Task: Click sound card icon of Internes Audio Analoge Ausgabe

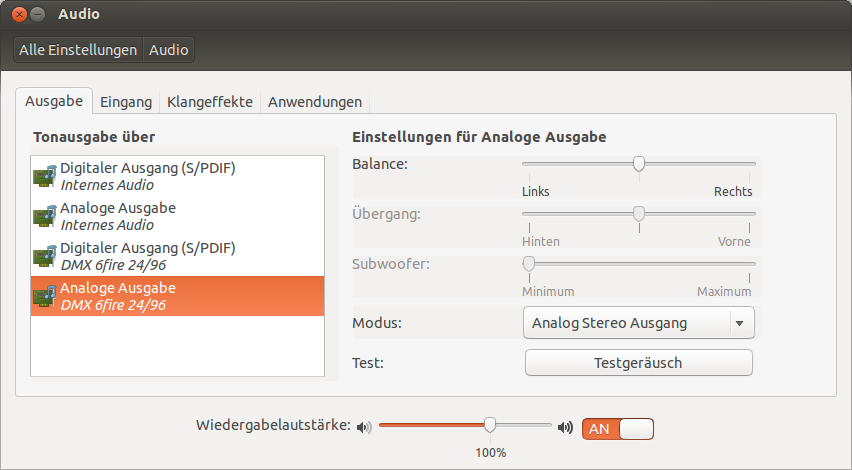Action: coord(45,216)
